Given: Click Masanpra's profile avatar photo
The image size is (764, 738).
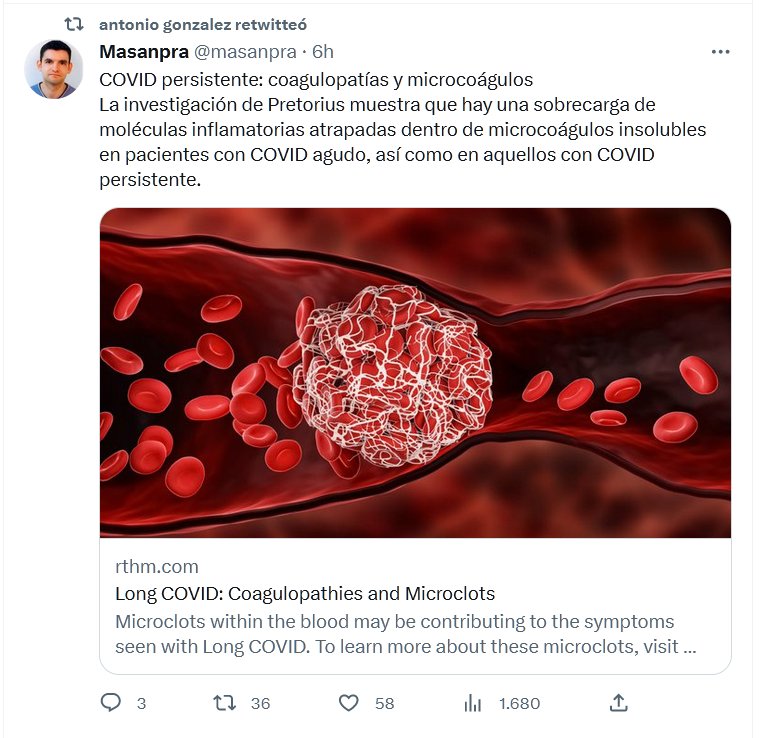Looking at the screenshot, I should pyautogui.click(x=54, y=69).
